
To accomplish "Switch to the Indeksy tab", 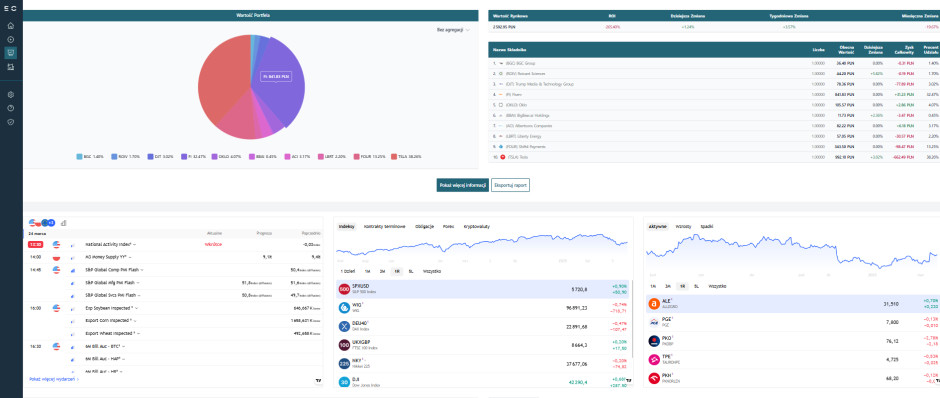I will (347, 227).
